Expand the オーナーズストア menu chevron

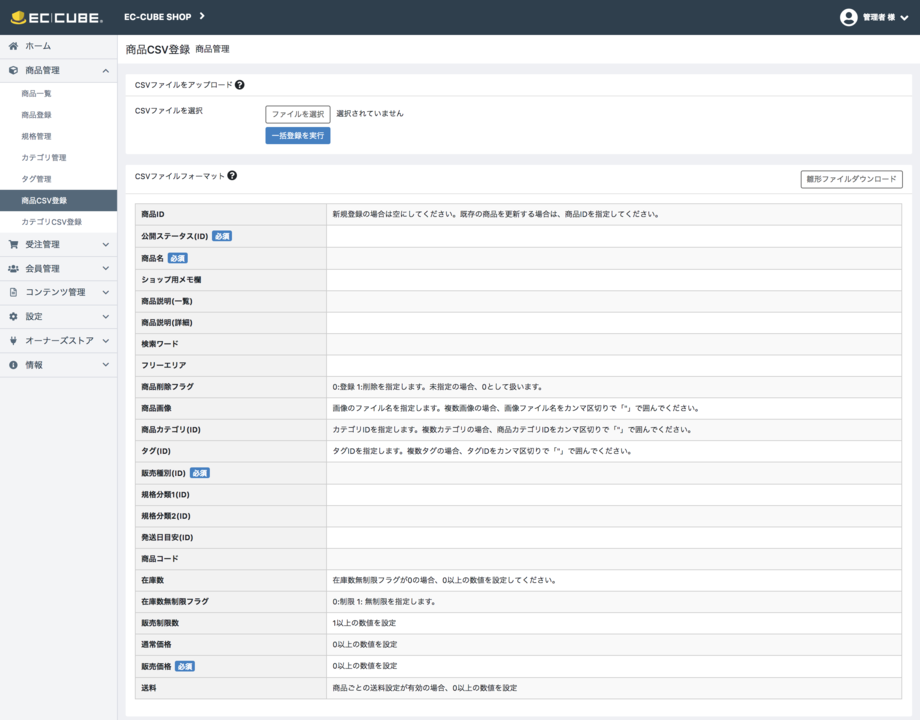point(106,340)
